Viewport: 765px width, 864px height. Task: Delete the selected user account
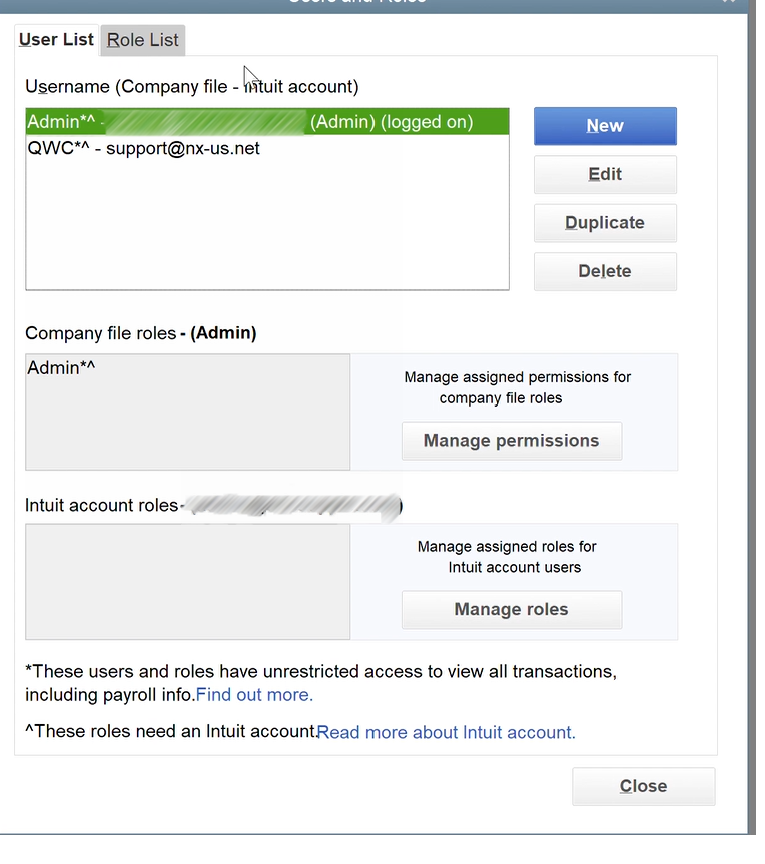[x=604, y=271]
